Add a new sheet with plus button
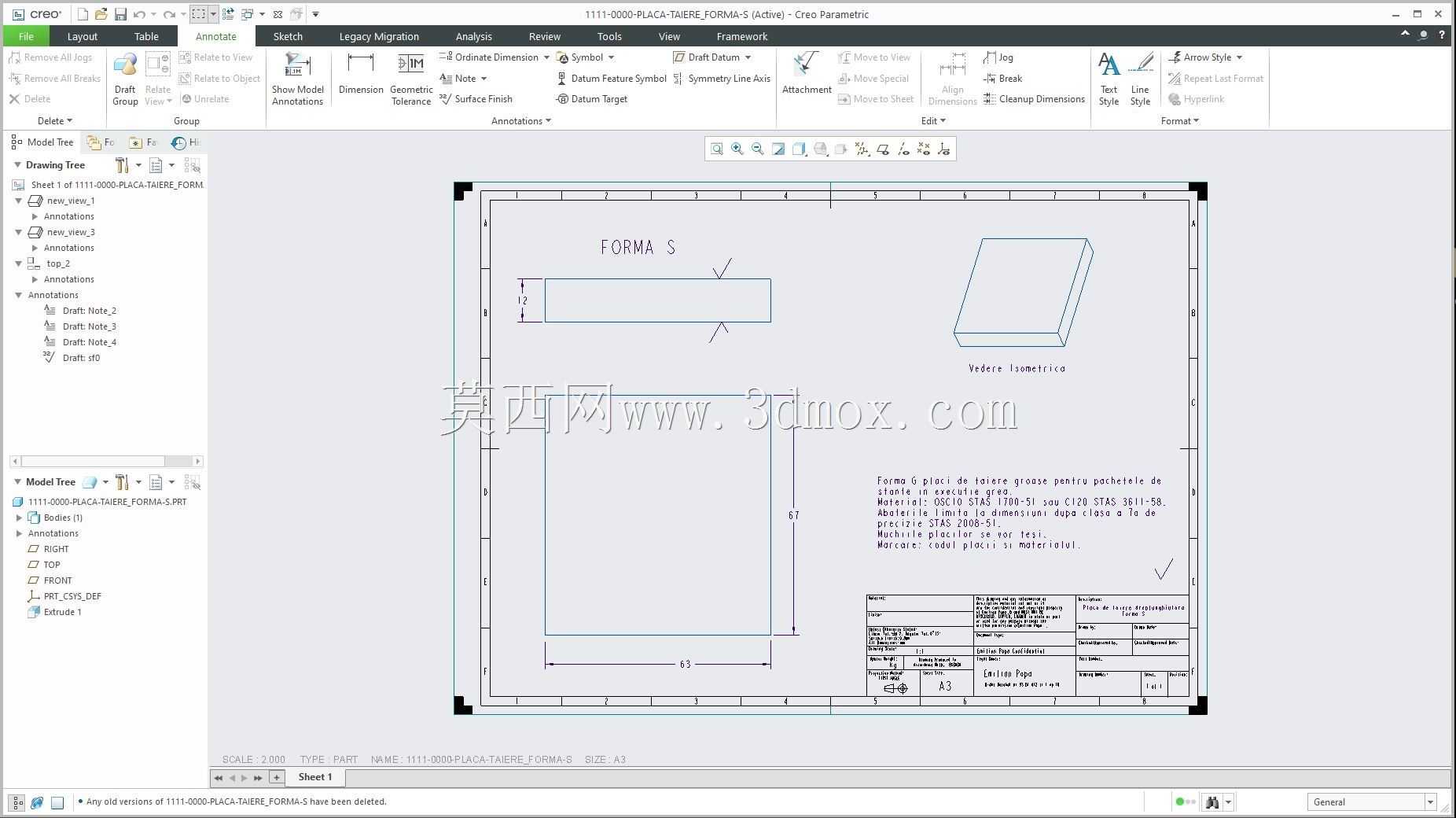 coord(277,777)
